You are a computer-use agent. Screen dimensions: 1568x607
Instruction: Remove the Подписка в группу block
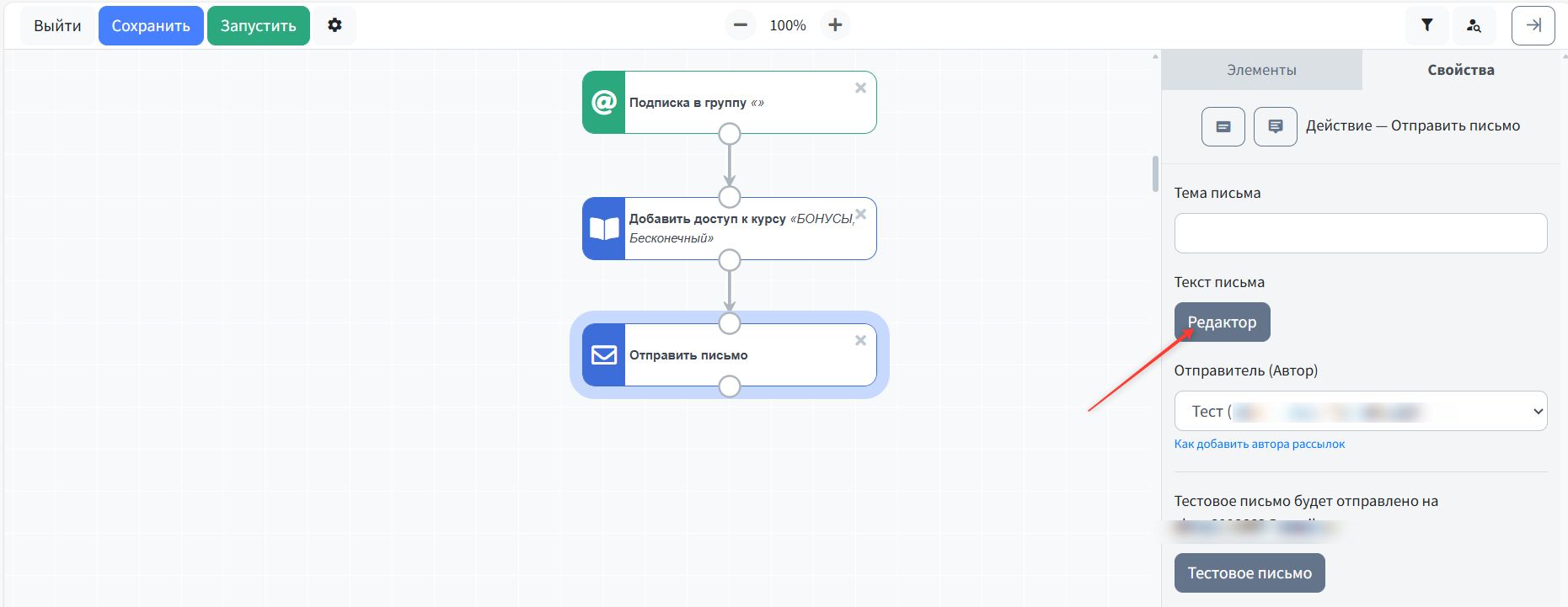point(860,88)
